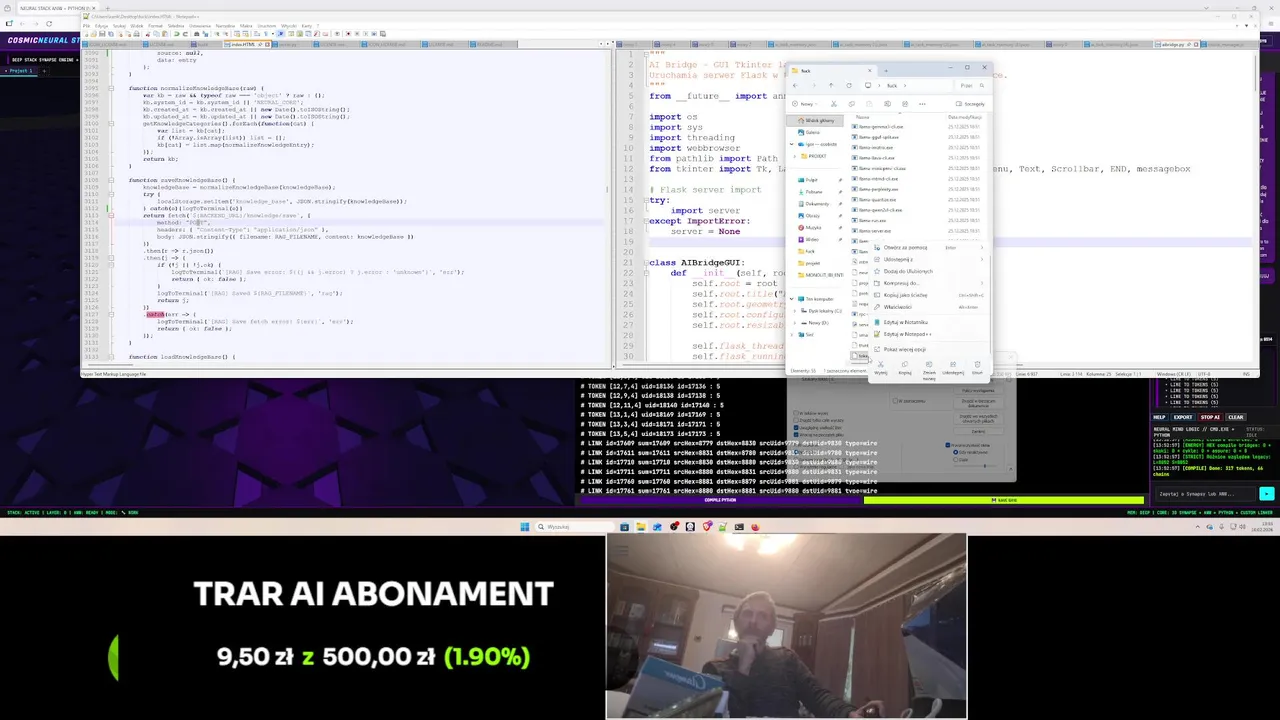Refresh the fuck folder in Explorer
Screen dimensions: 1280x720
click(849, 85)
